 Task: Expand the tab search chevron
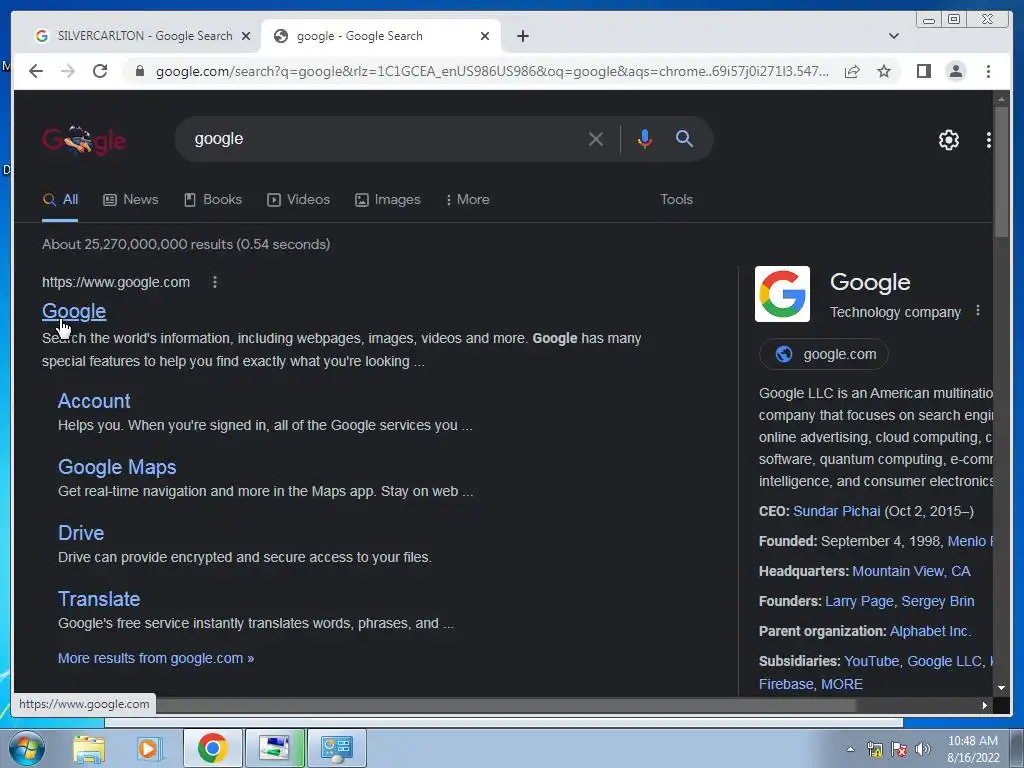click(x=893, y=36)
